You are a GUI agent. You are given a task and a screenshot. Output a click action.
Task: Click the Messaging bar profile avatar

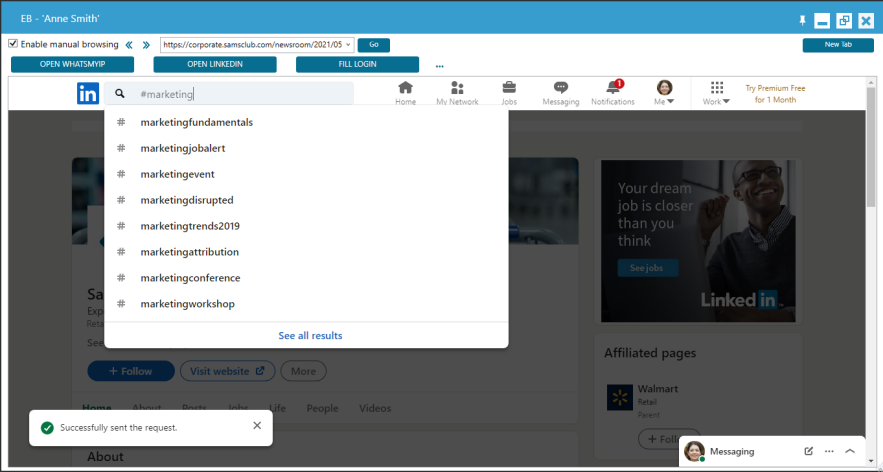pyautogui.click(x=694, y=451)
